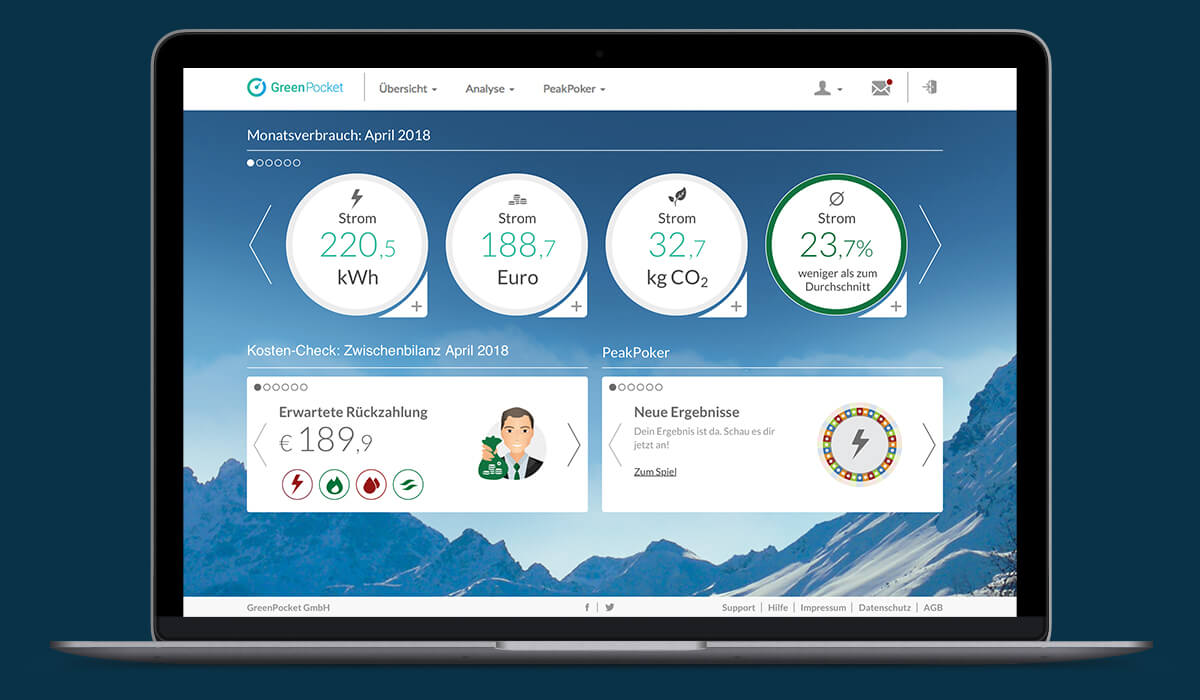Open the PeakPoker navigation menu
The width and height of the screenshot is (1200, 700).
tap(573, 89)
